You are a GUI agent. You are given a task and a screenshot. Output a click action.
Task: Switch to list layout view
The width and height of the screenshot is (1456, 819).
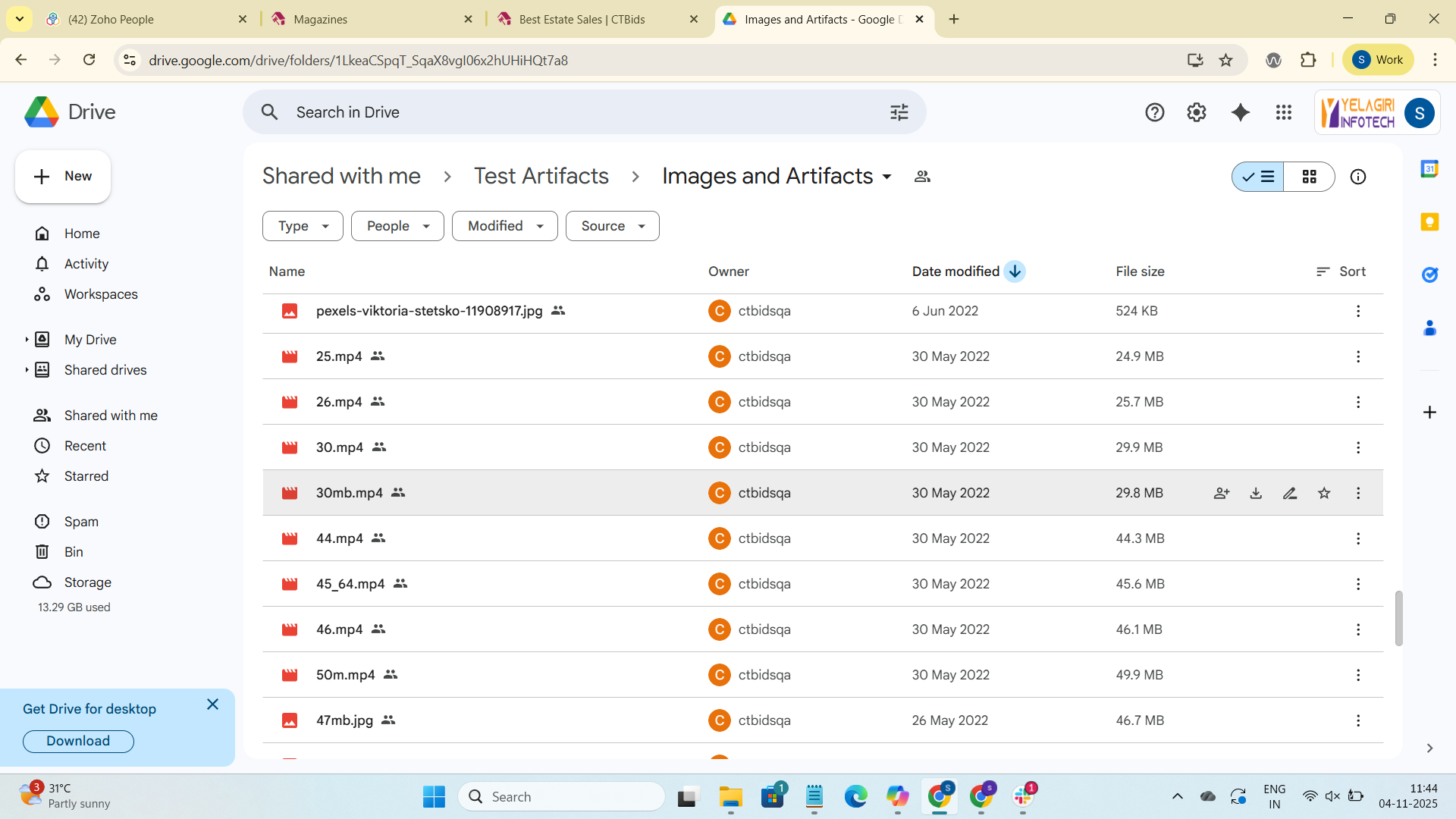1258,177
